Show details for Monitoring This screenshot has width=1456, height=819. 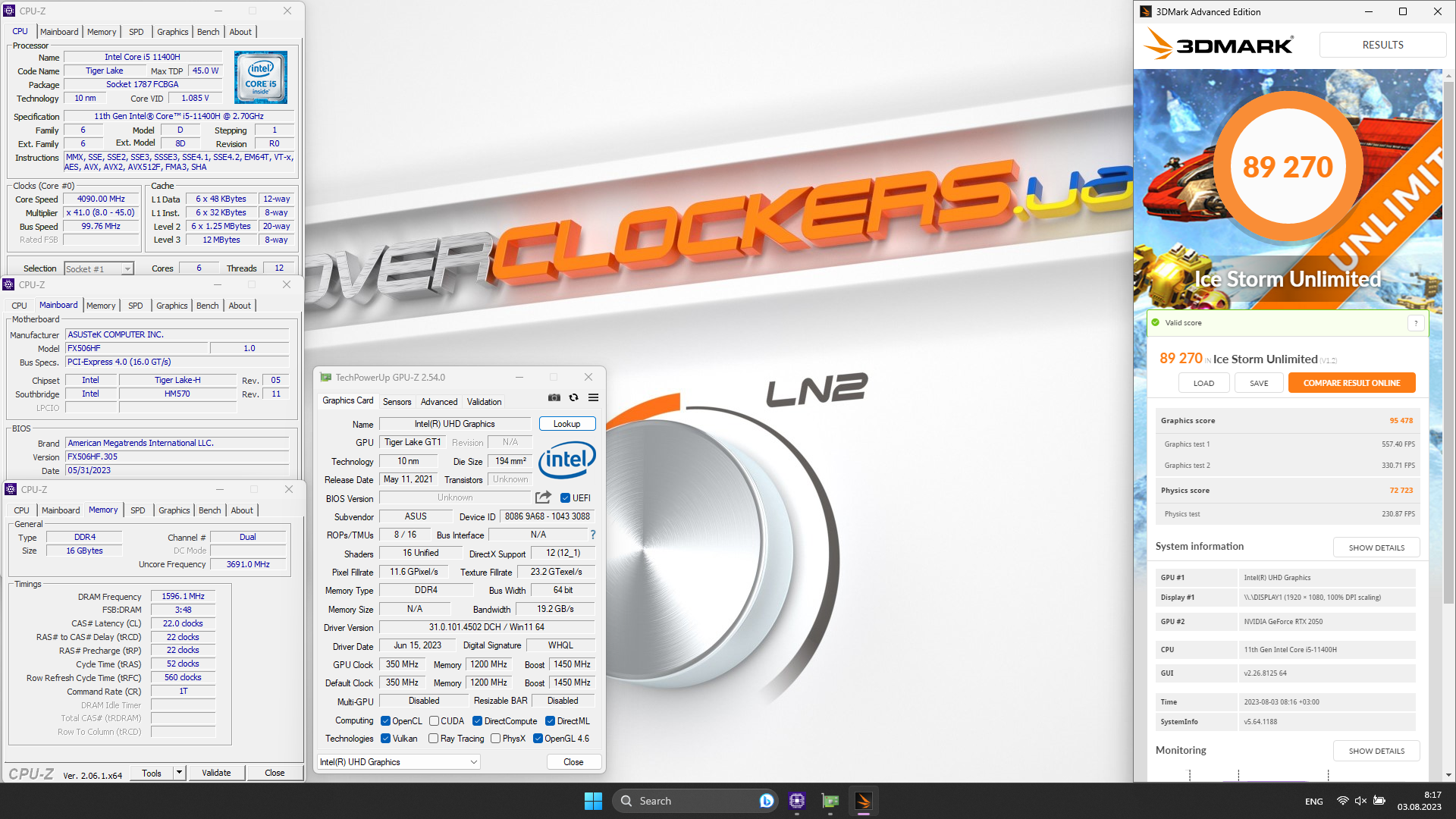click(1376, 751)
